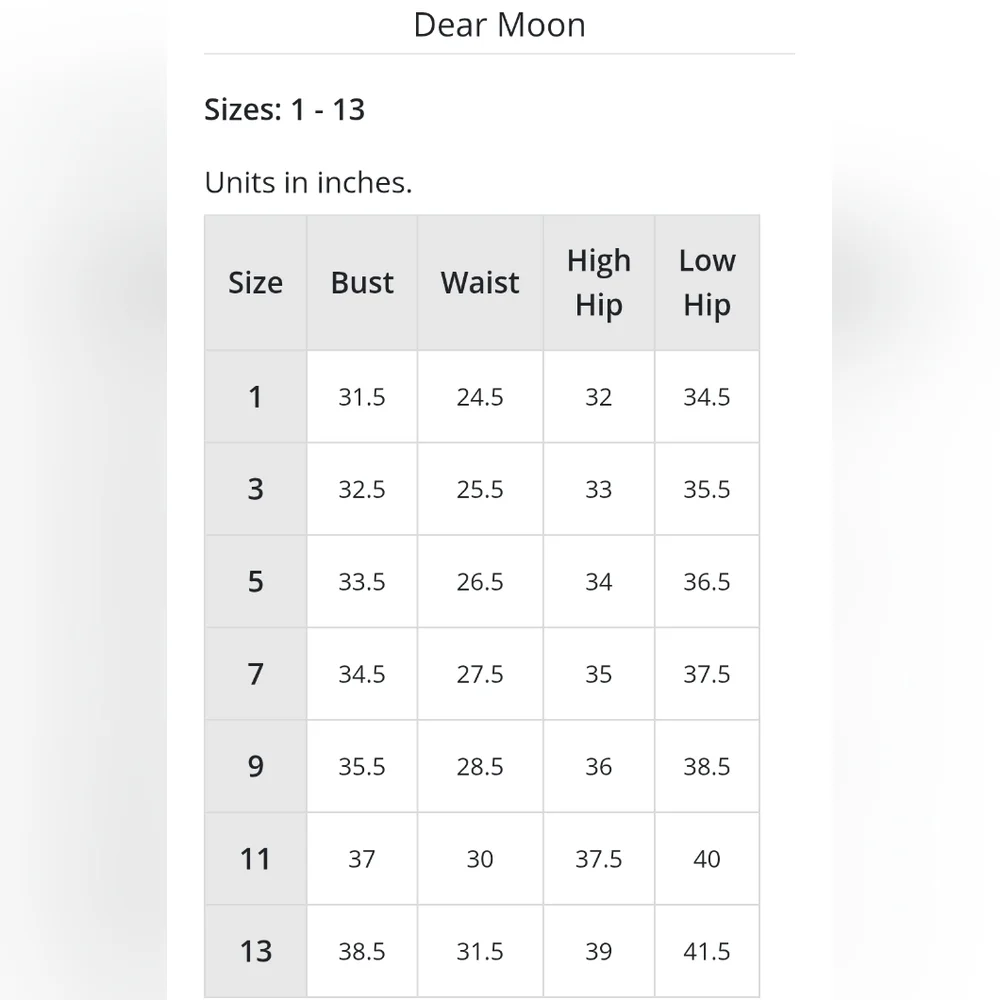The width and height of the screenshot is (1000, 1000).
Task: Click the 37.5 high hip cell
Action: [599, 859]
